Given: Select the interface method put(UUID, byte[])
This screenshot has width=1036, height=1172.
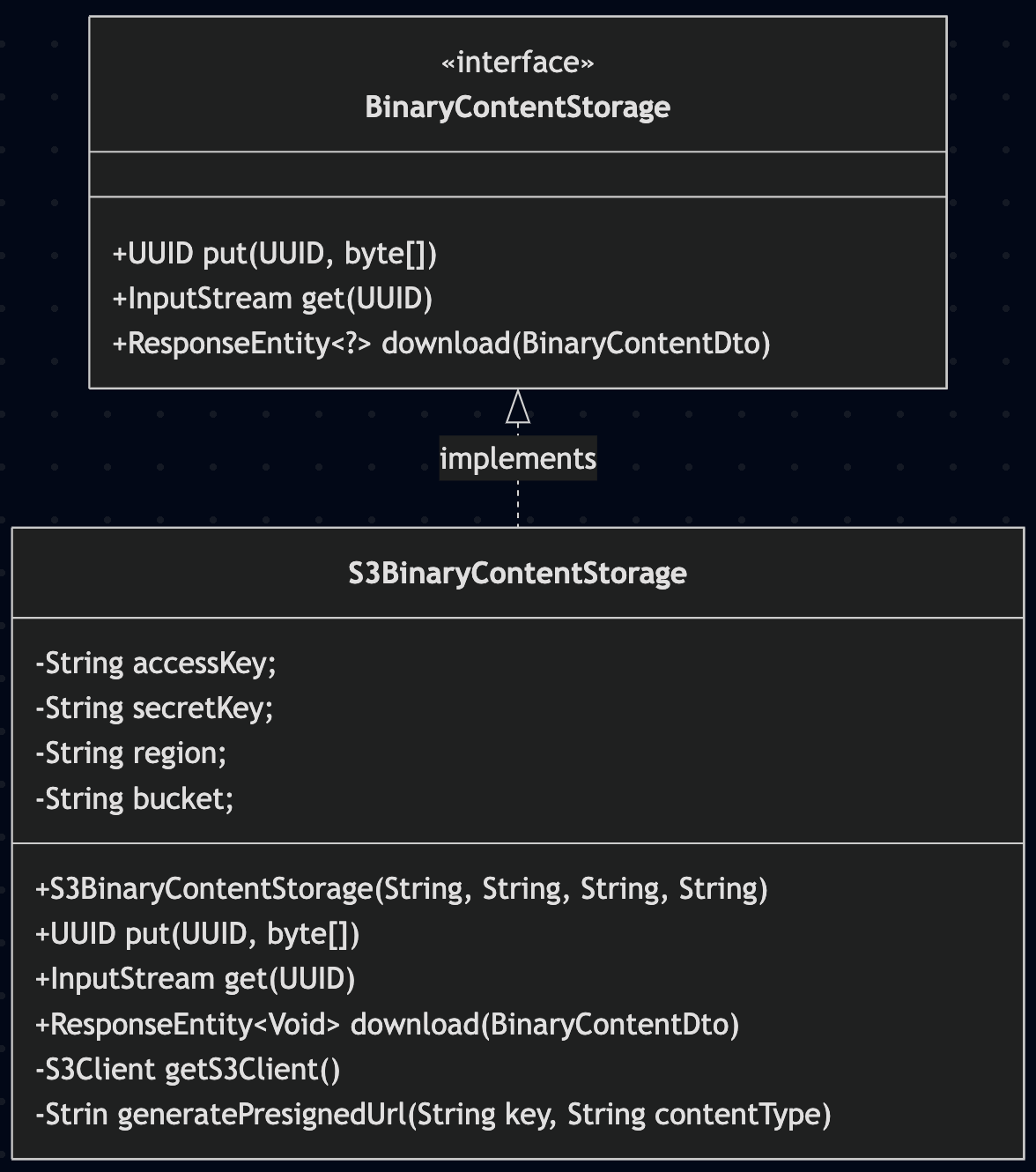Looking at the screenshot, I should 275,254.
